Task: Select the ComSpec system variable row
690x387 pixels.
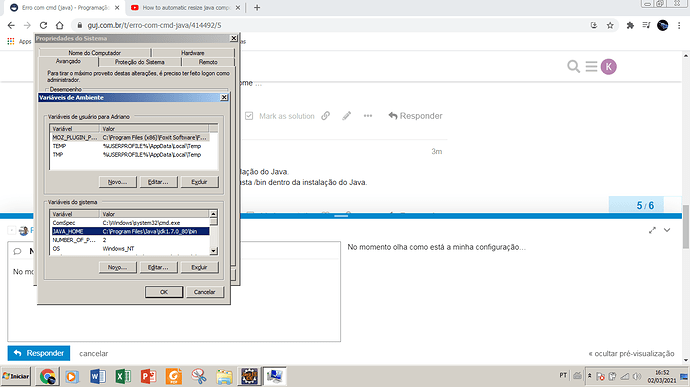Action: [x=130, y=223]
